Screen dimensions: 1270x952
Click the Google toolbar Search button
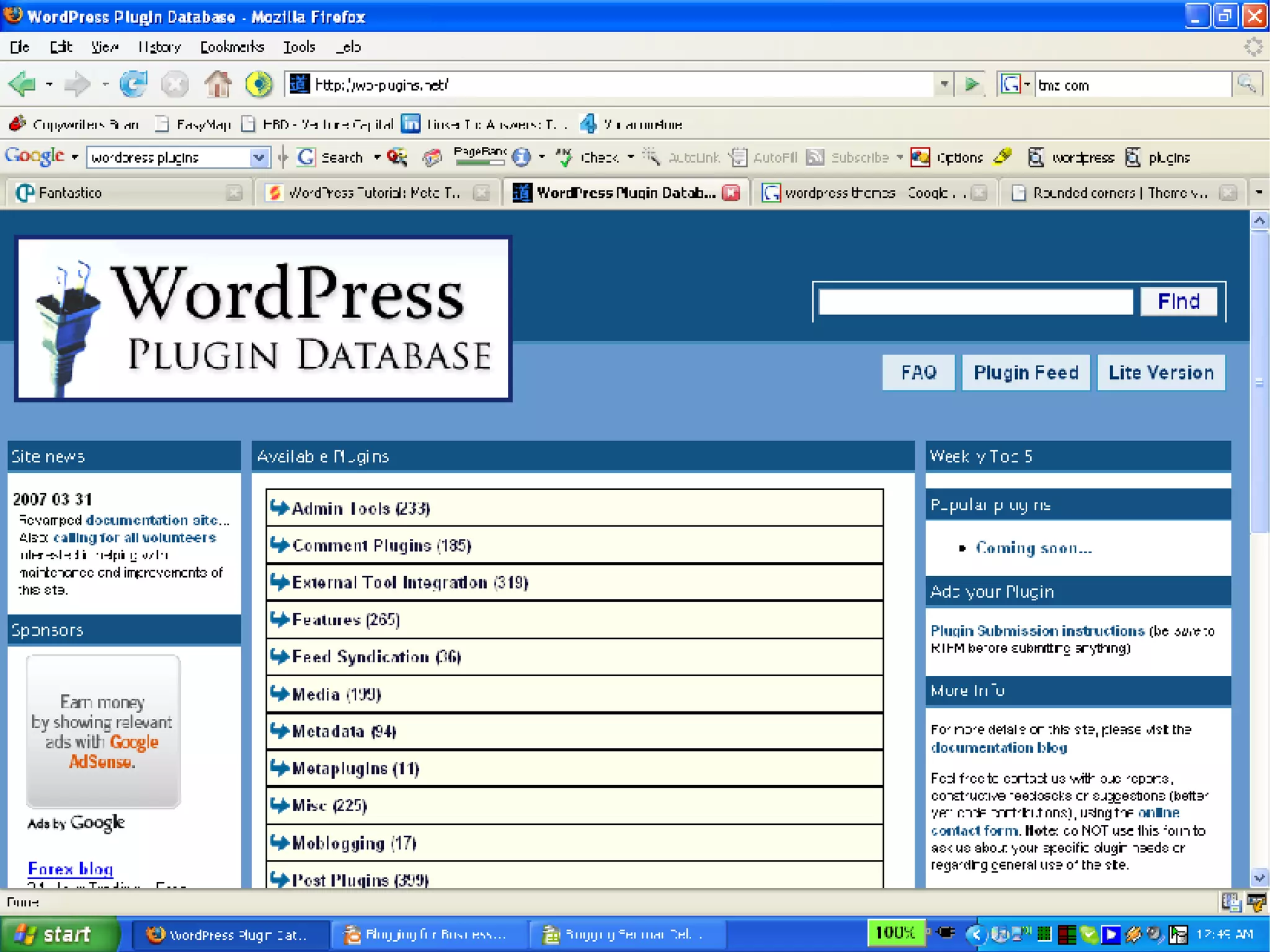330,158
